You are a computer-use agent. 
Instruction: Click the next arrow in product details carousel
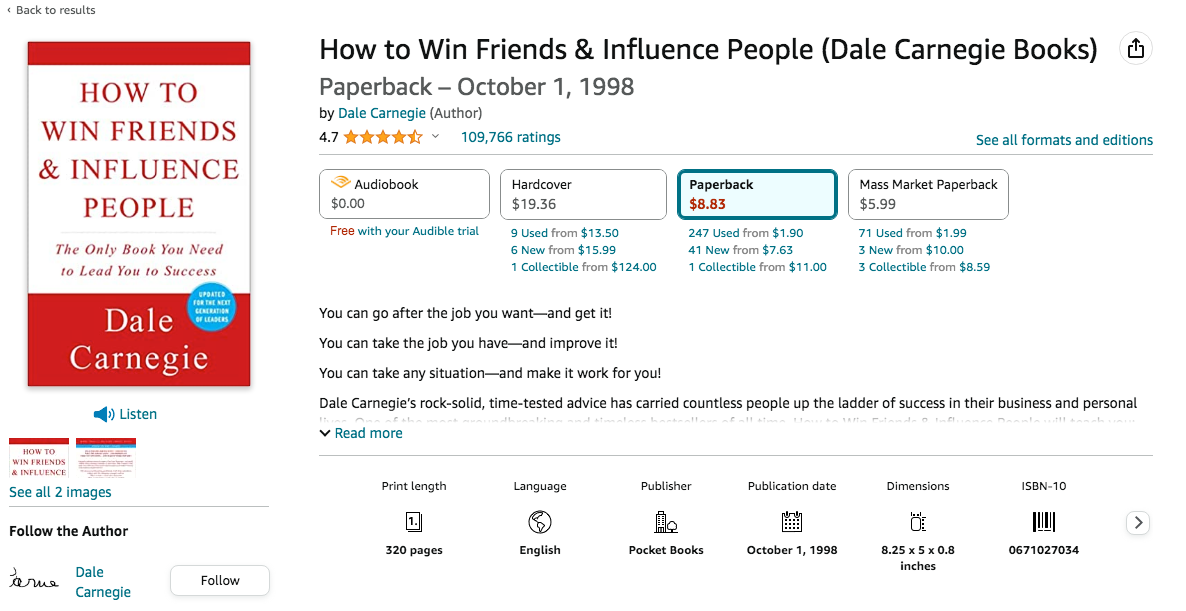coord(1137,522)
